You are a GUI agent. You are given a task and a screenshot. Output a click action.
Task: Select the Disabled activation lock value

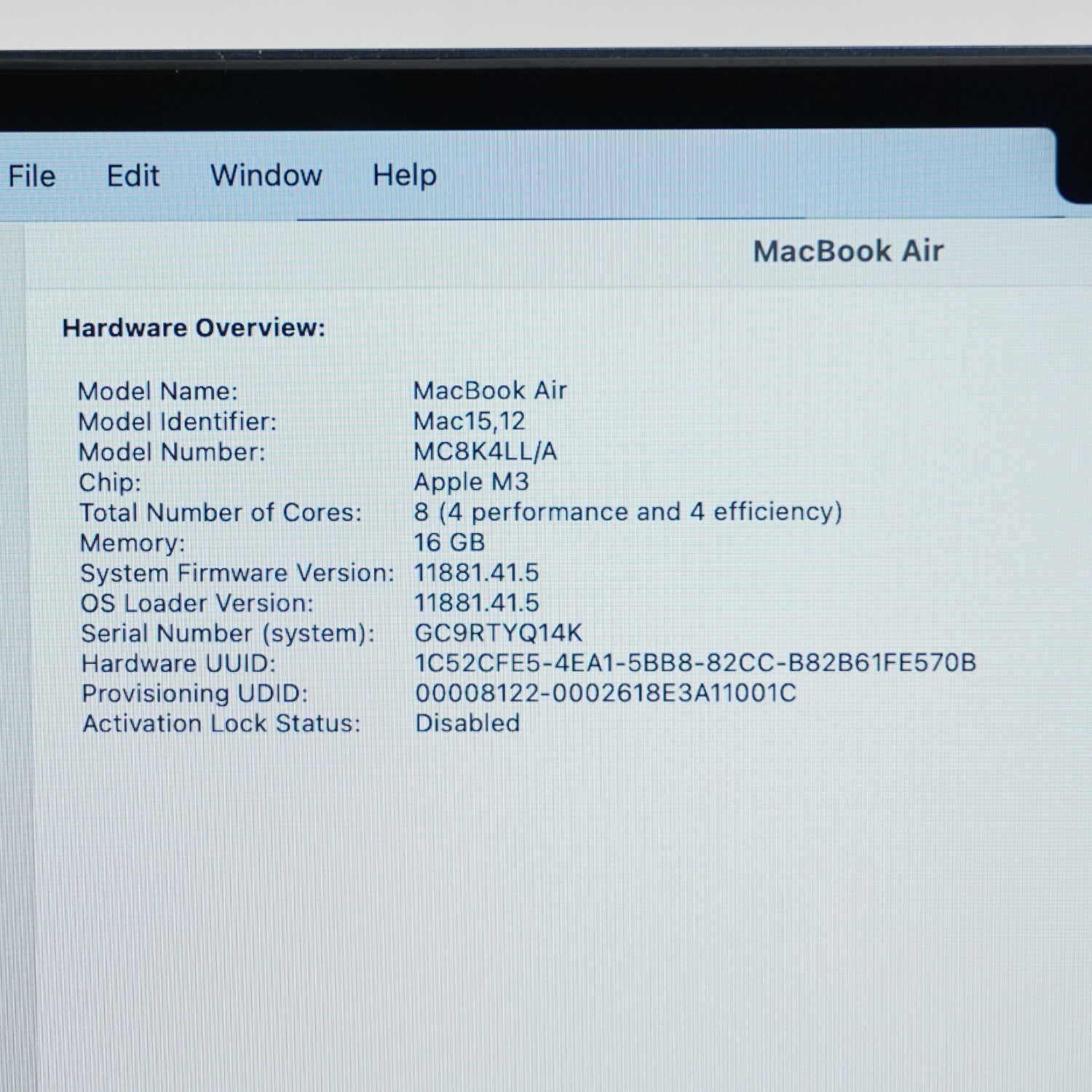[467, 723]
